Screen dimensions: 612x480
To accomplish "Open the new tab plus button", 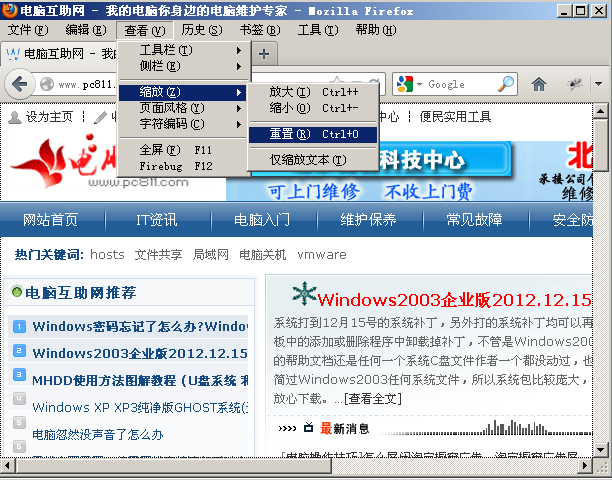I will (x=264, y=54).
